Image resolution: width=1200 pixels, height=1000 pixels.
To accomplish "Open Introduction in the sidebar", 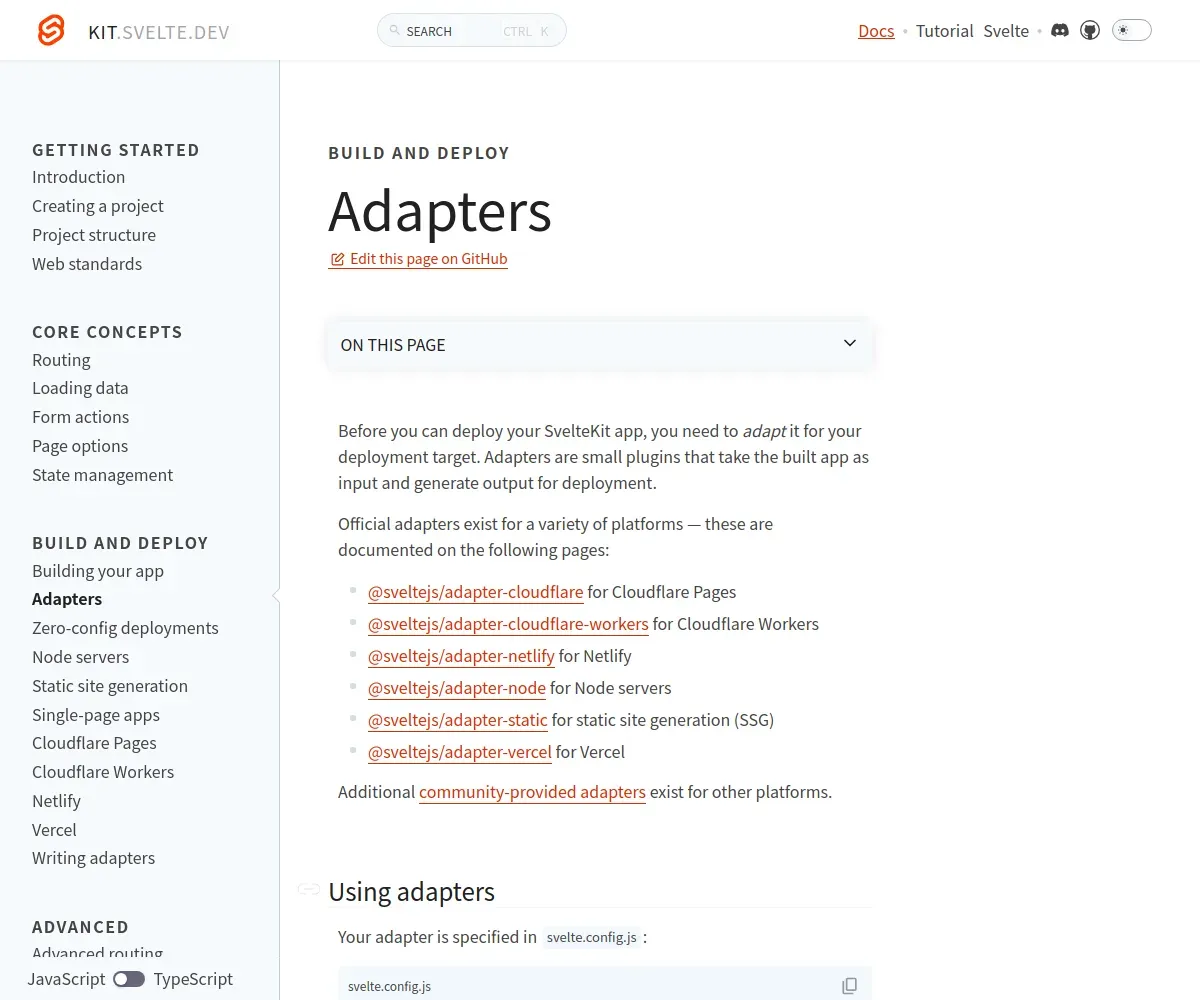I will (x=78, y=177).
